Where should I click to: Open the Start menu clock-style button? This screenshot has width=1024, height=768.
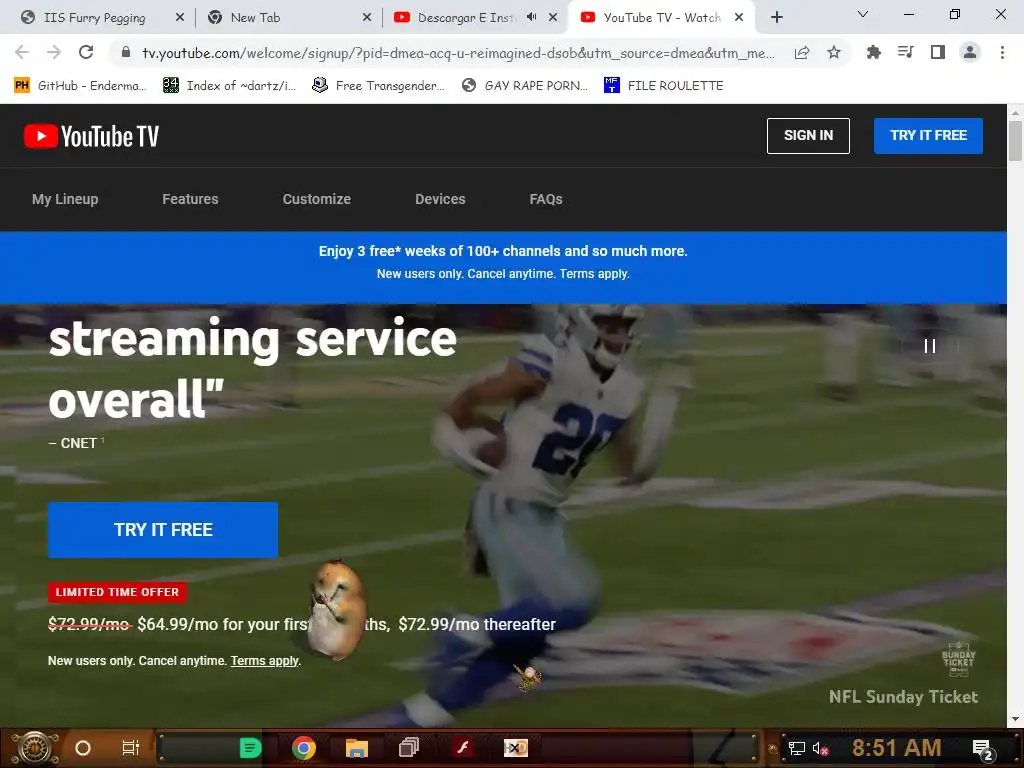(34, 748)
